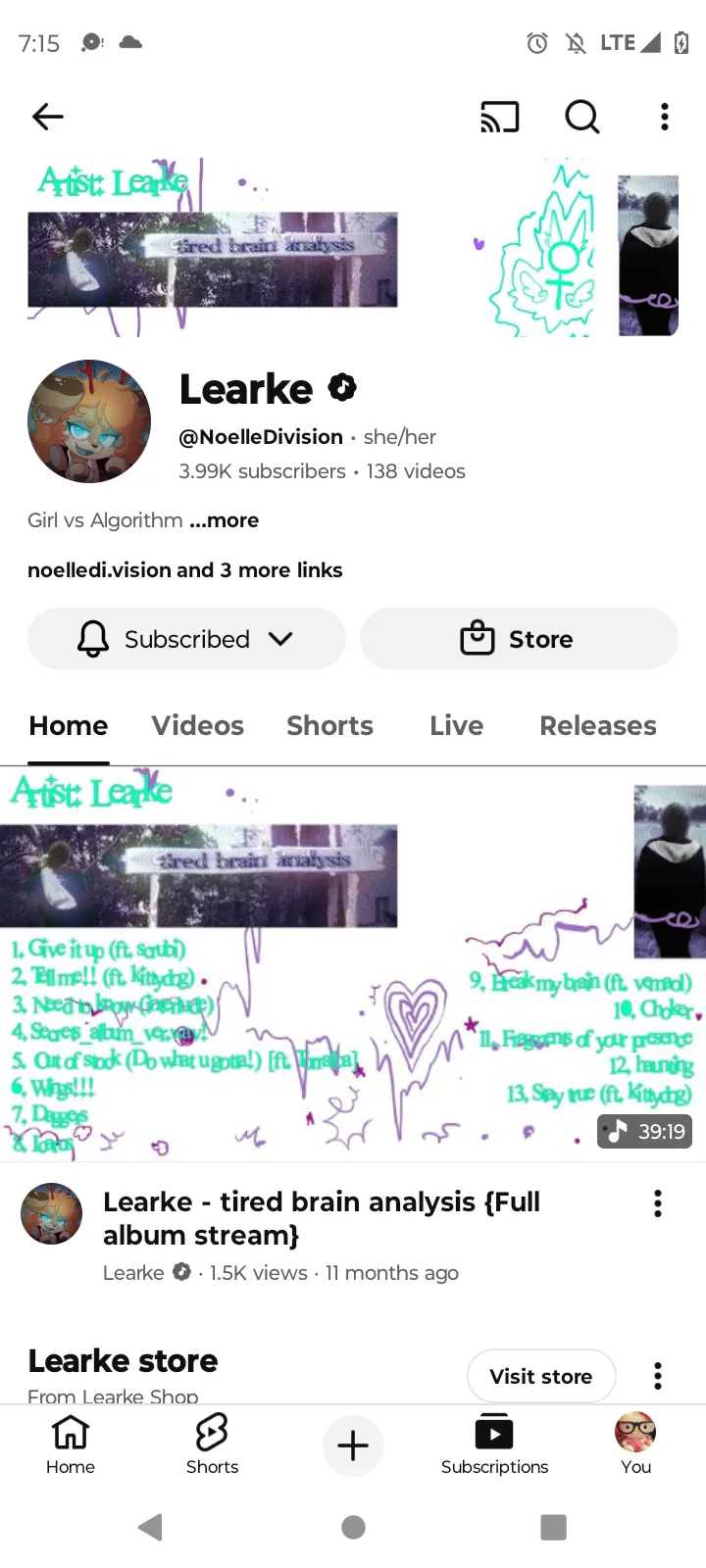
Task: Open the Cast to device icon
Action: tap(499, 117)
